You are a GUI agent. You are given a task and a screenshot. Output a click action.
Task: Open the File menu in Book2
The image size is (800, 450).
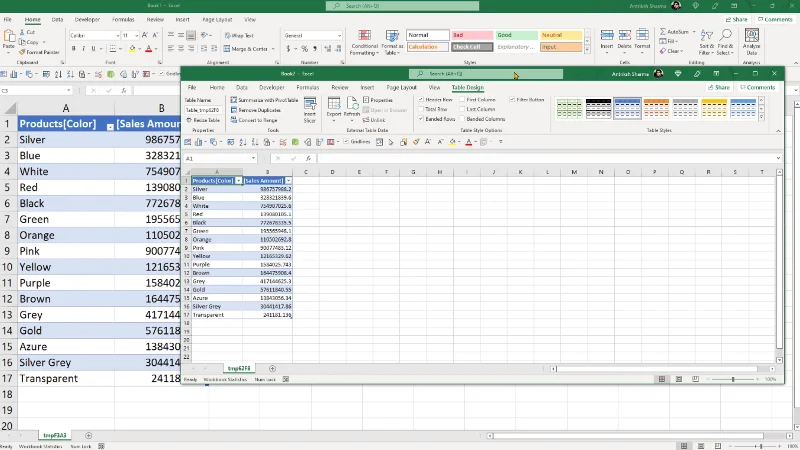tap(192, 88)
